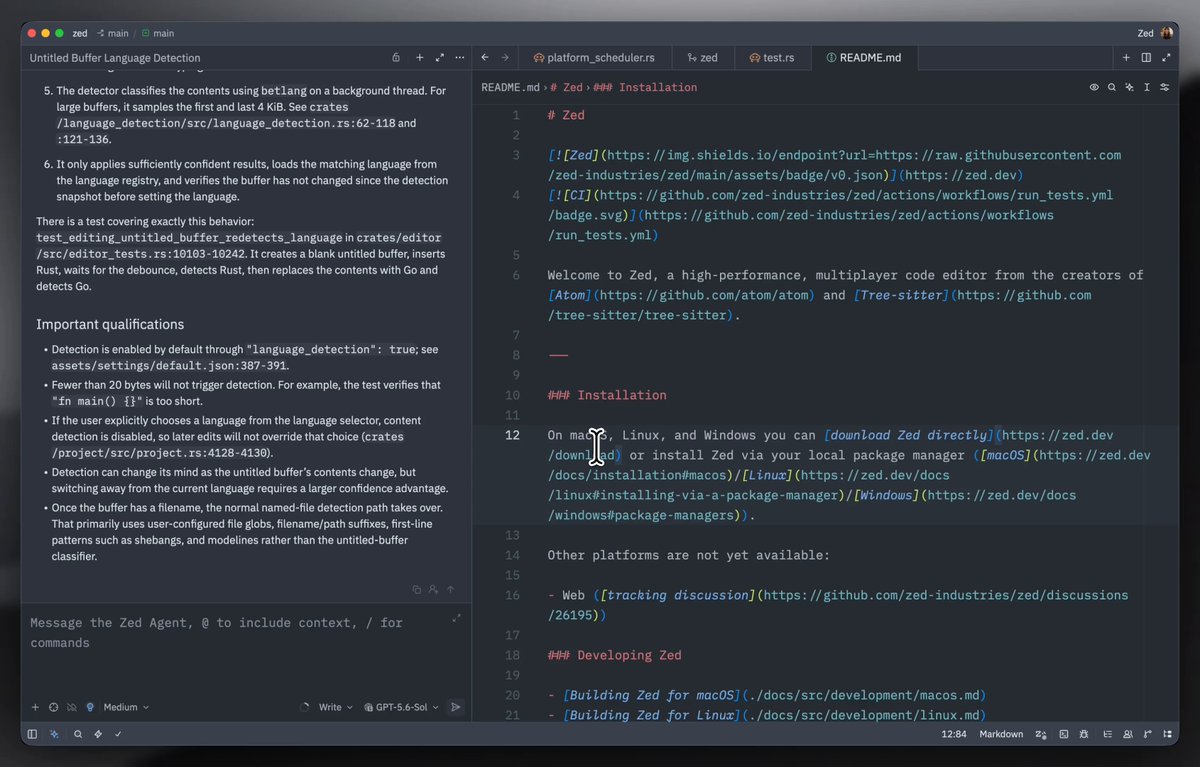Open the agent panel options dropdown chevron
The image size is (1200, 767).
(x=458, y=58)
